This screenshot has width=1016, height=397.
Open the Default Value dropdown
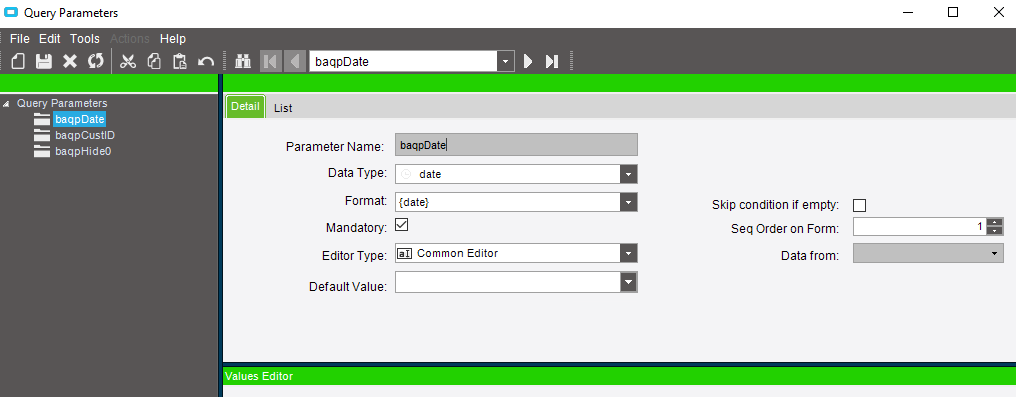(629, 282)
